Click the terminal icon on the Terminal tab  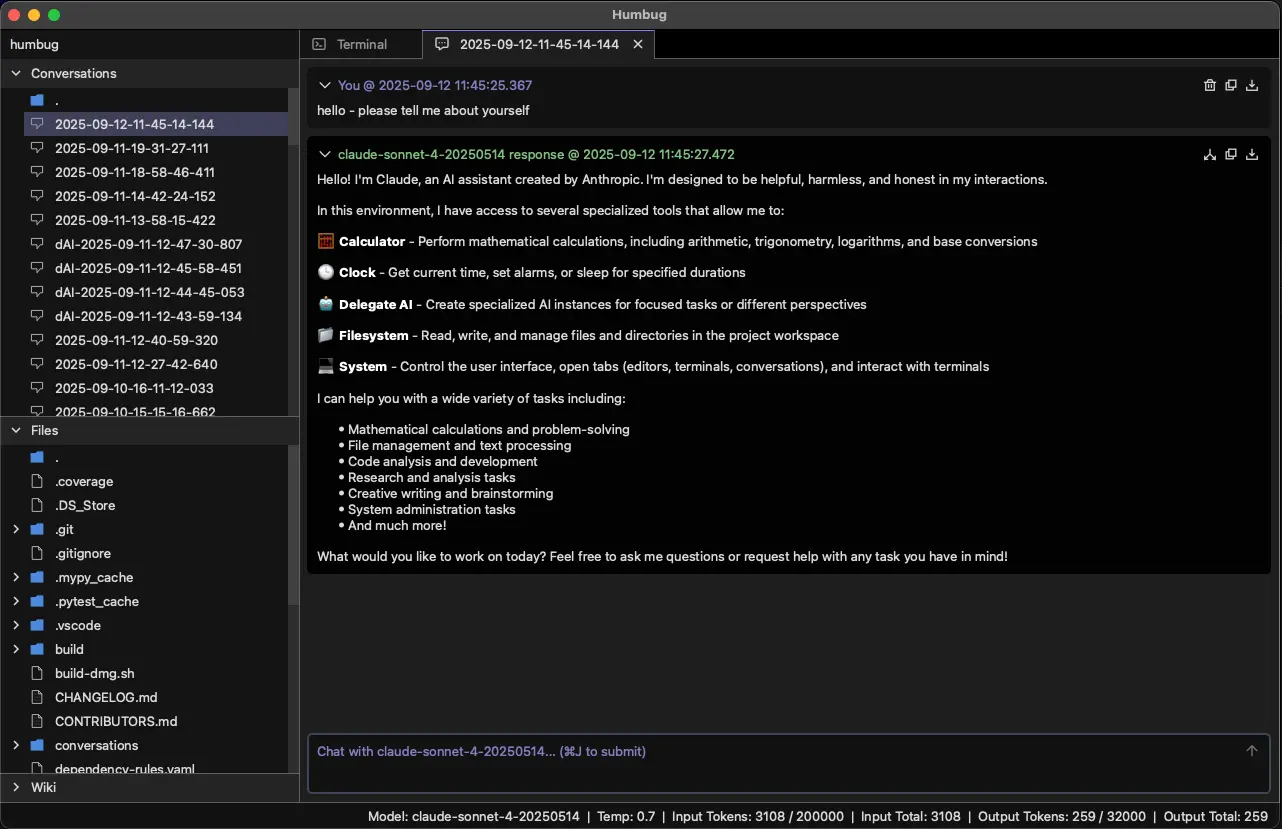319,44
